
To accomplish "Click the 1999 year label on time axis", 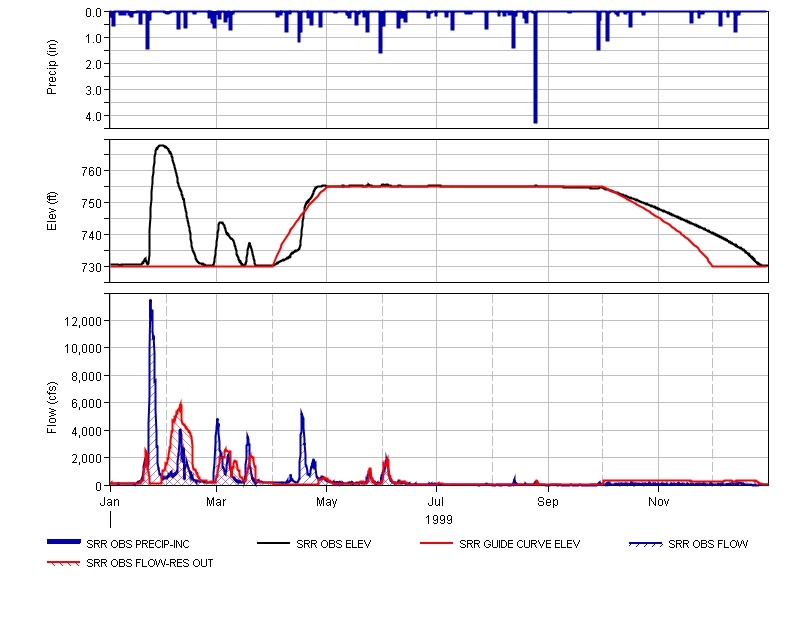I will 439,520.
